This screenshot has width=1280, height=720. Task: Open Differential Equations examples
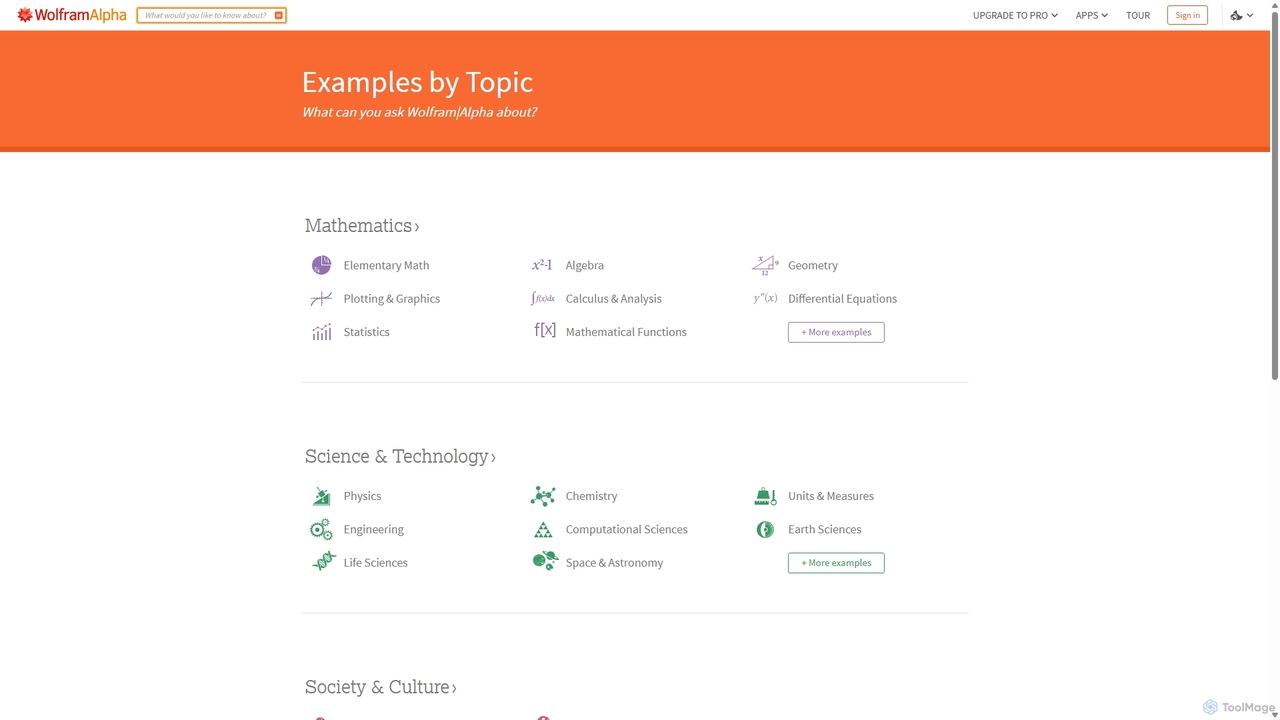842,298
